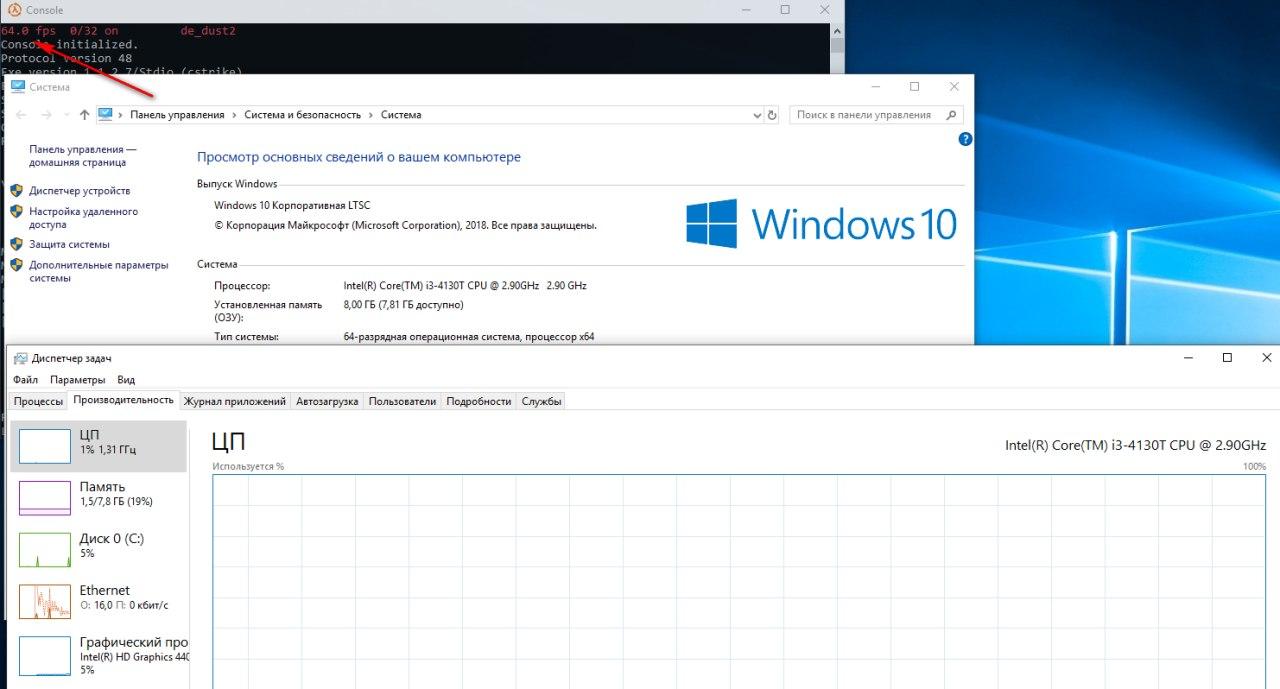1280x689 pixels.
Task: Go back in the Система window
Action: (x=21, y=115)
